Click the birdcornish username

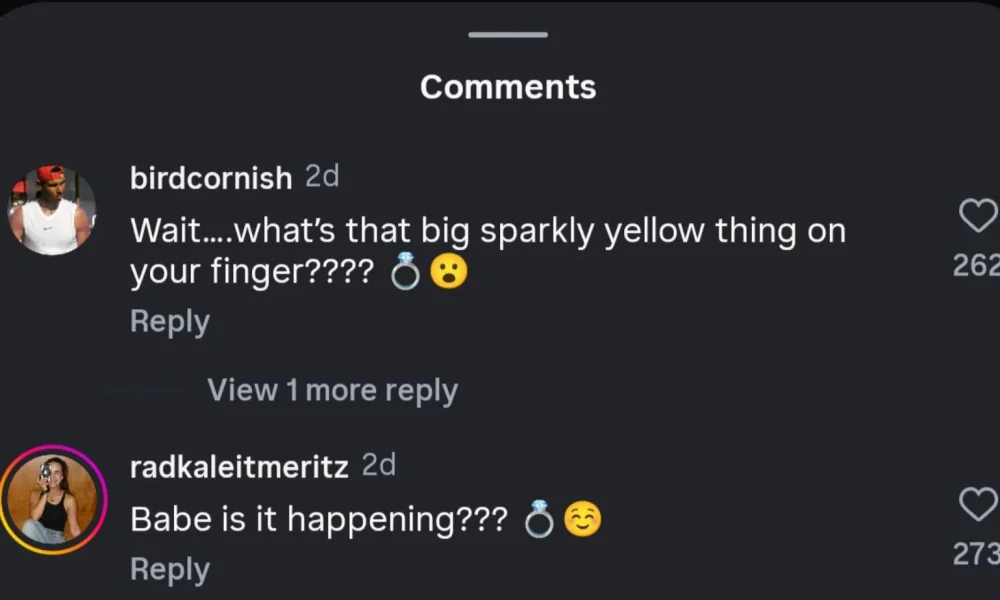click(x=211, y=178)
